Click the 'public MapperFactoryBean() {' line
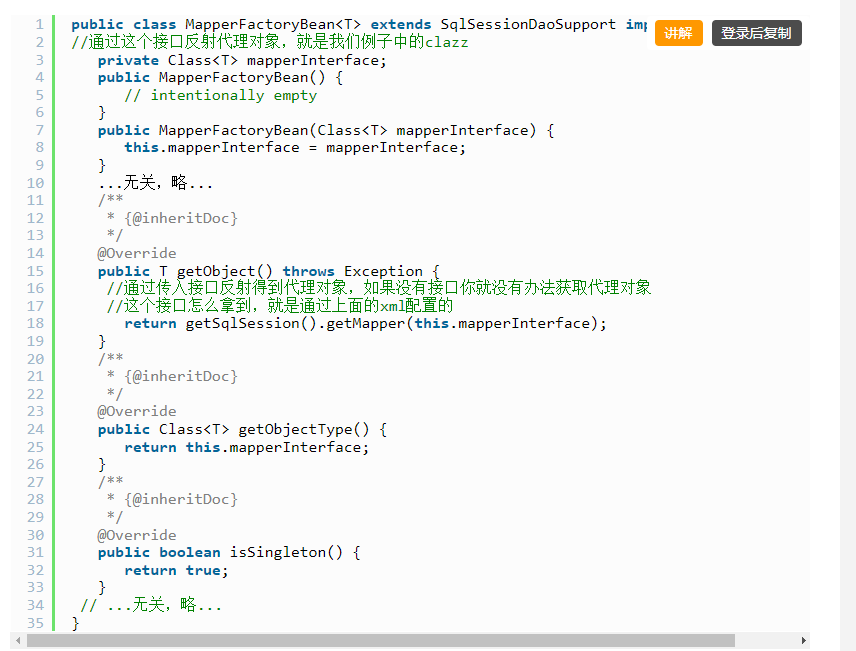The width and height of the screenshot is (856, 651). pyautogui.click(x=221, y=78)
